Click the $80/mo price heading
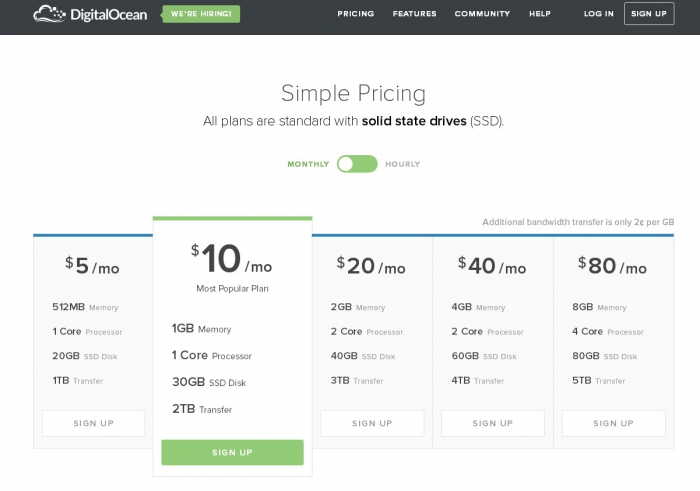700x491 pixels. point(612,265)
